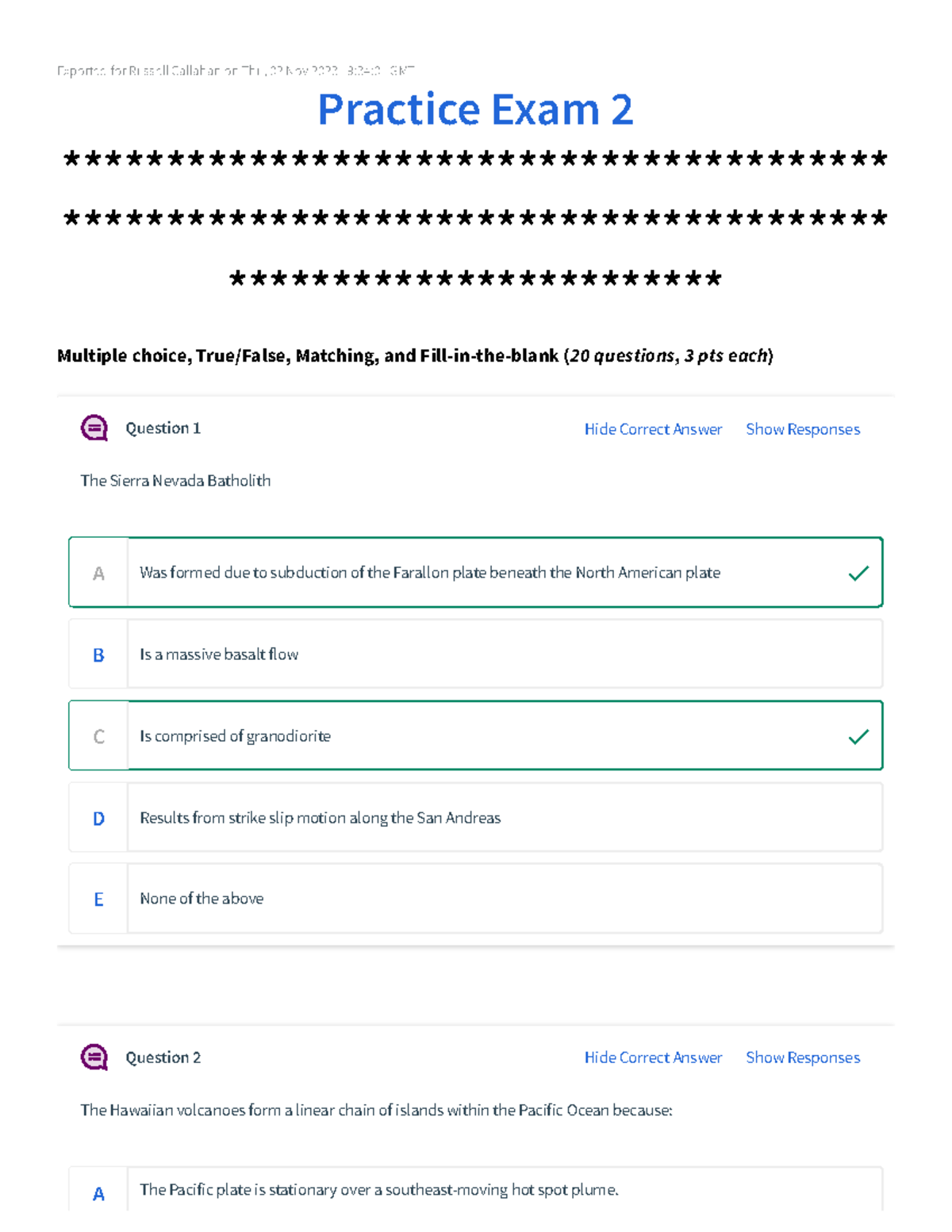Click the green checkmark on answer A
Image resolution: width=952 pixels, height=1232 pixels.
(858, 574)
